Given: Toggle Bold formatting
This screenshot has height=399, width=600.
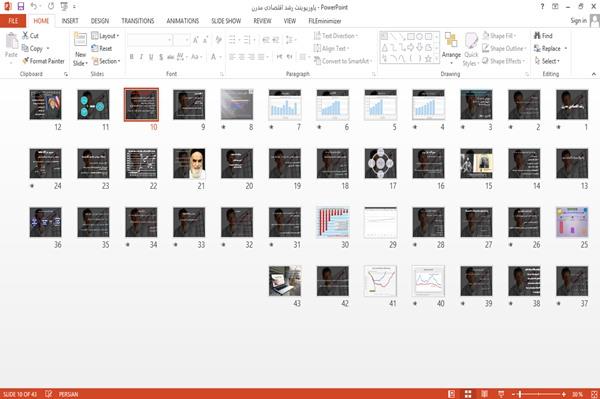Looking at the screenshot, I should tap(132, 57).
